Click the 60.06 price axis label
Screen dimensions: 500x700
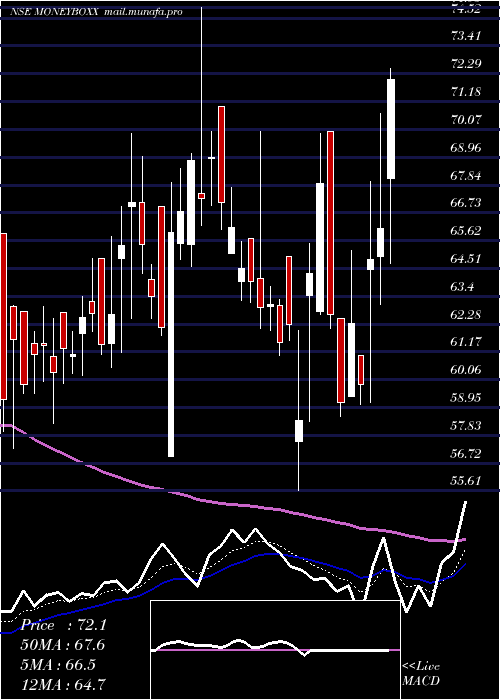click(x=466, y=370)
